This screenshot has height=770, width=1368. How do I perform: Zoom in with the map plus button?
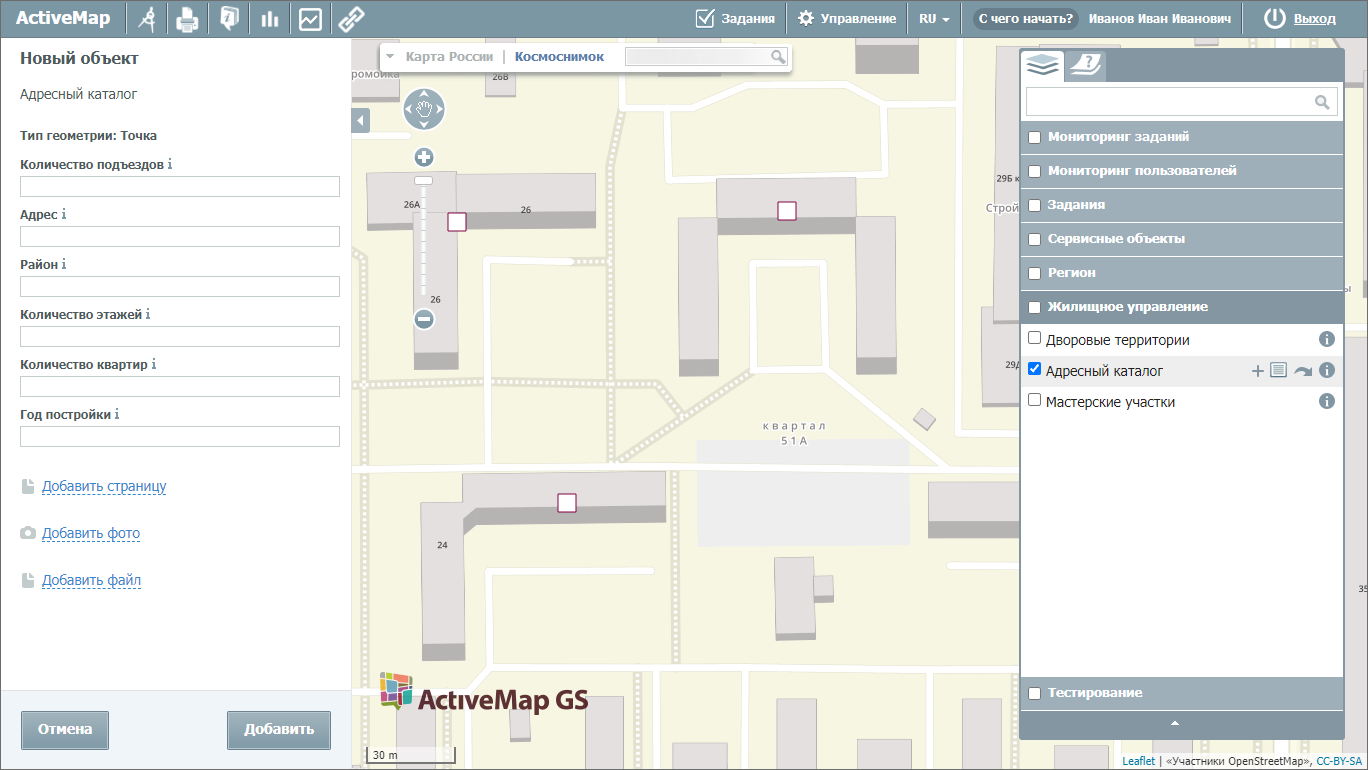[x=424, y=157]
